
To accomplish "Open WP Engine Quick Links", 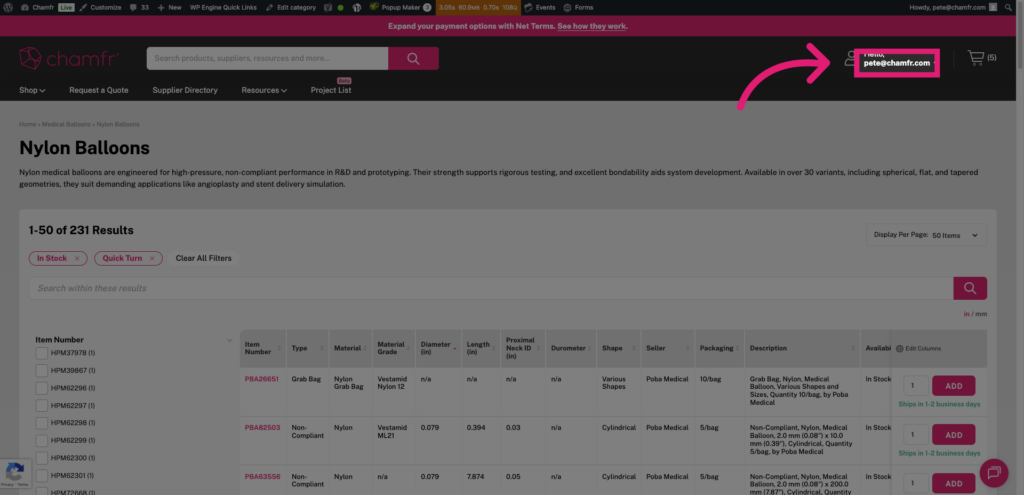I will pyautogui.click(x=223, y=7).
